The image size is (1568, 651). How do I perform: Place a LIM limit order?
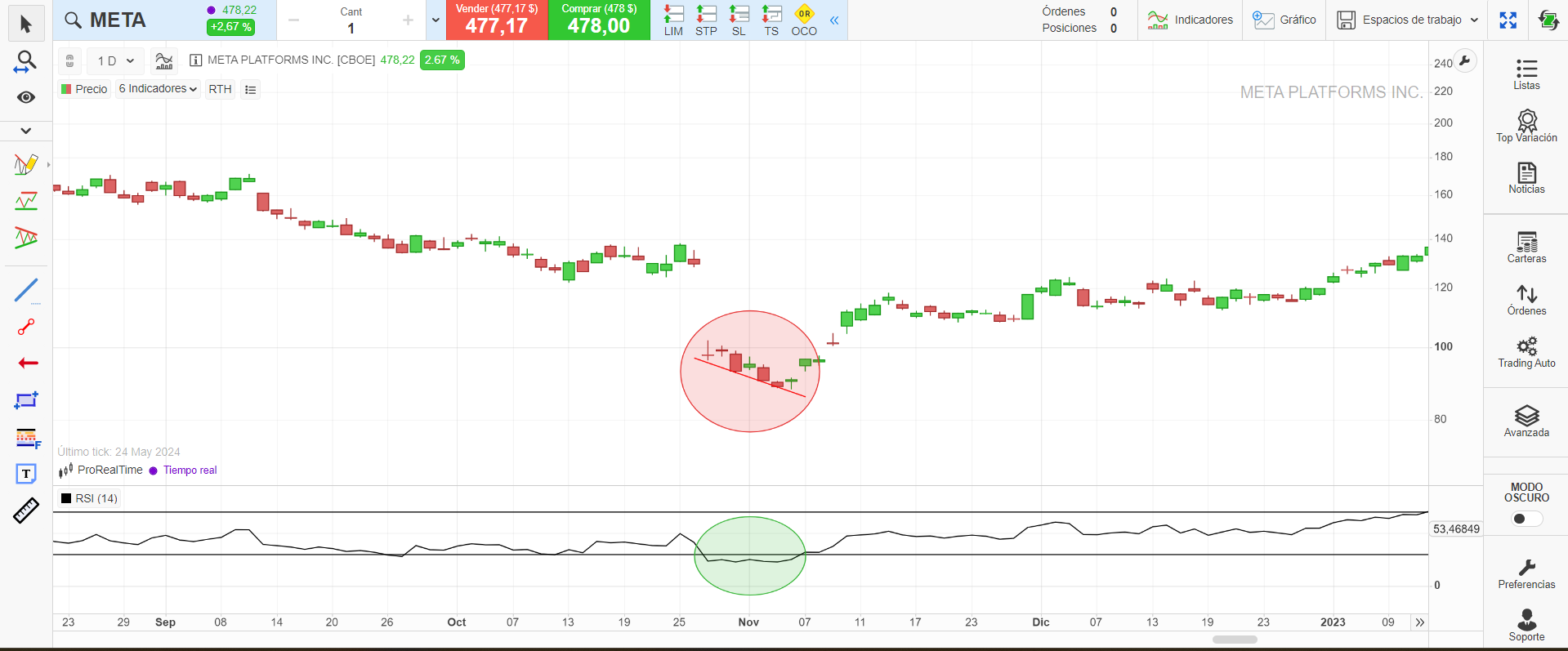click(x=673, y=20)
